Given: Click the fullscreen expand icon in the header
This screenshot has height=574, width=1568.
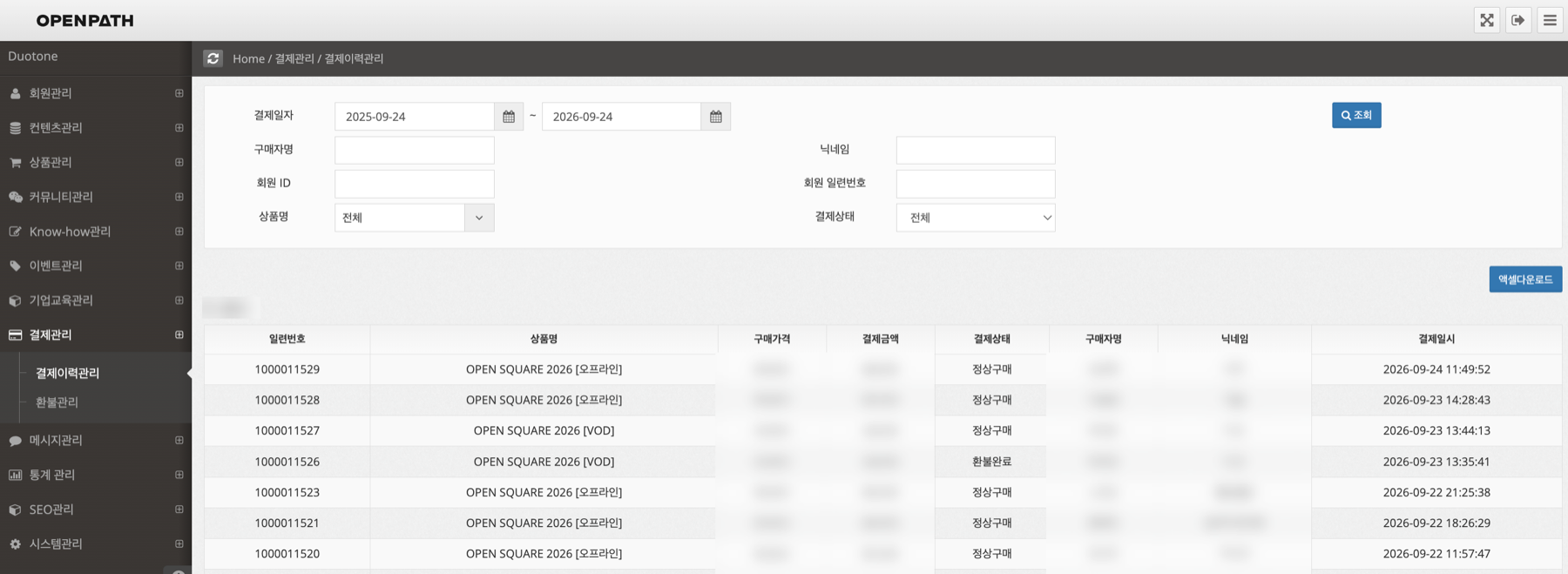Looking at the screenshot, I should point(1487,20).
